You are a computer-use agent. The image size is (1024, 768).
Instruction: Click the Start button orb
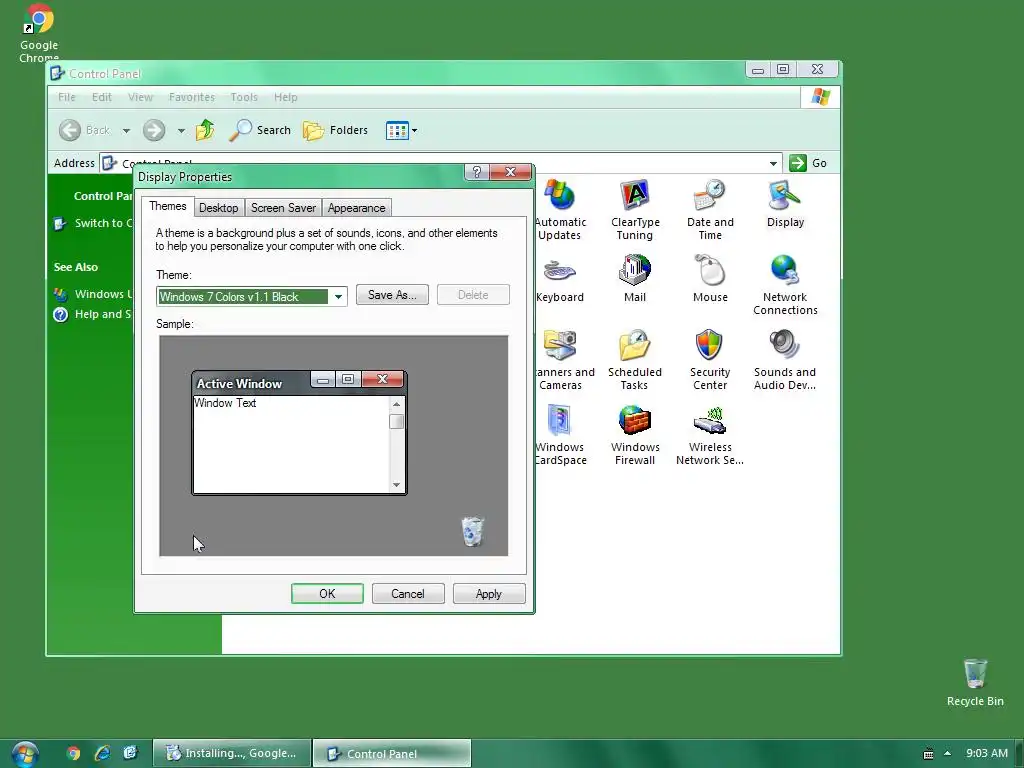pos(25,754)
